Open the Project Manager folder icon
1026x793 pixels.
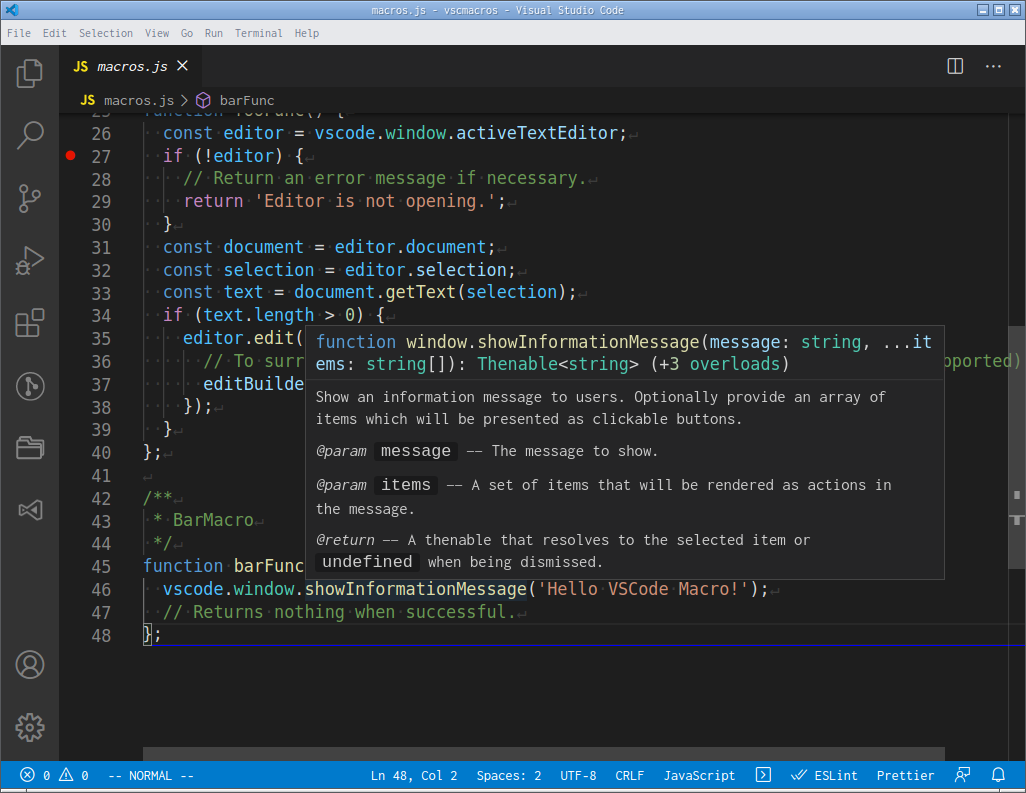(29, 448)
